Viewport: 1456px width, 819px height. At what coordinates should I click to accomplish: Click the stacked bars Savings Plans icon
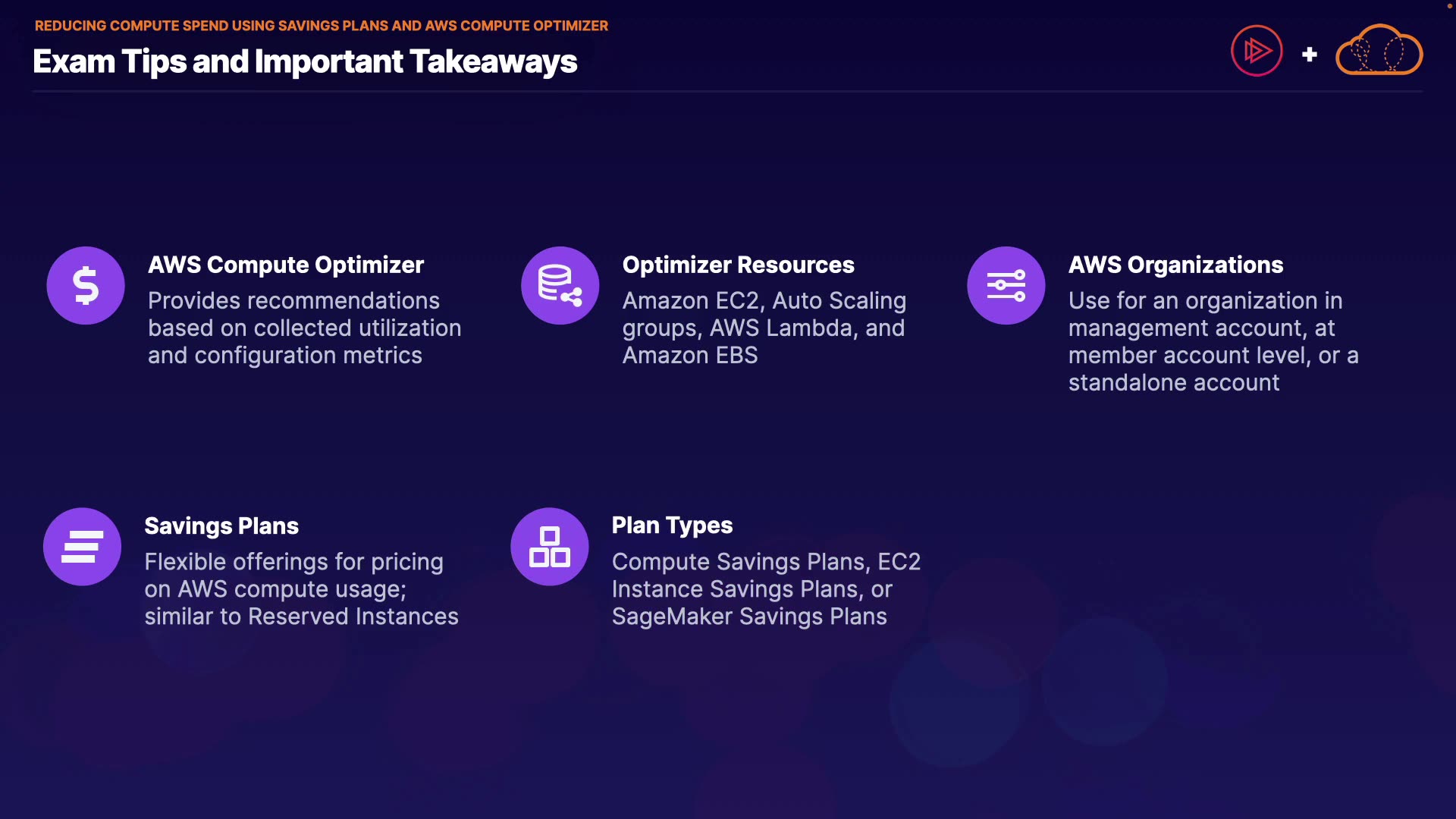coord(83,547)
